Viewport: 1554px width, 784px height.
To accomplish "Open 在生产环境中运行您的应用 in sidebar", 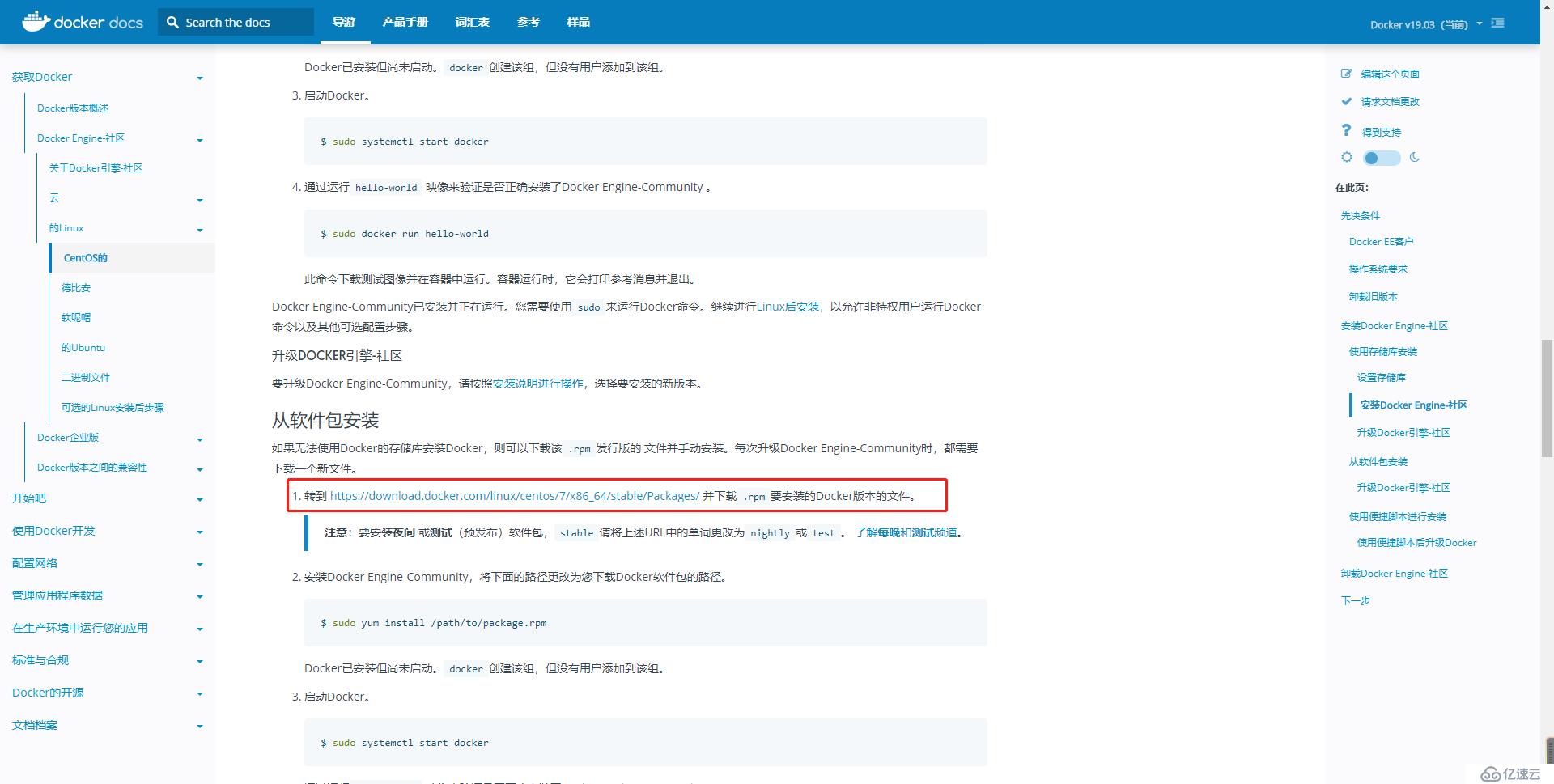I will tap(80, 628).
